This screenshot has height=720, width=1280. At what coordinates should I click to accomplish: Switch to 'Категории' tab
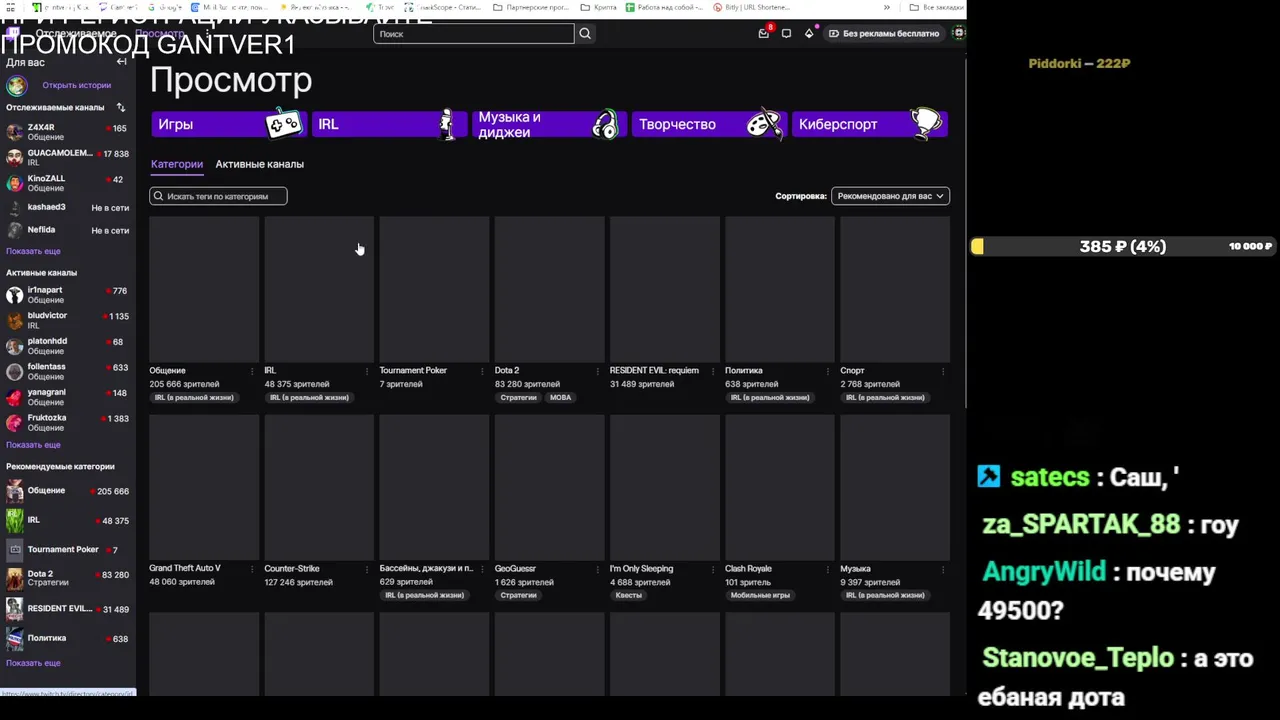pos(177,164)
